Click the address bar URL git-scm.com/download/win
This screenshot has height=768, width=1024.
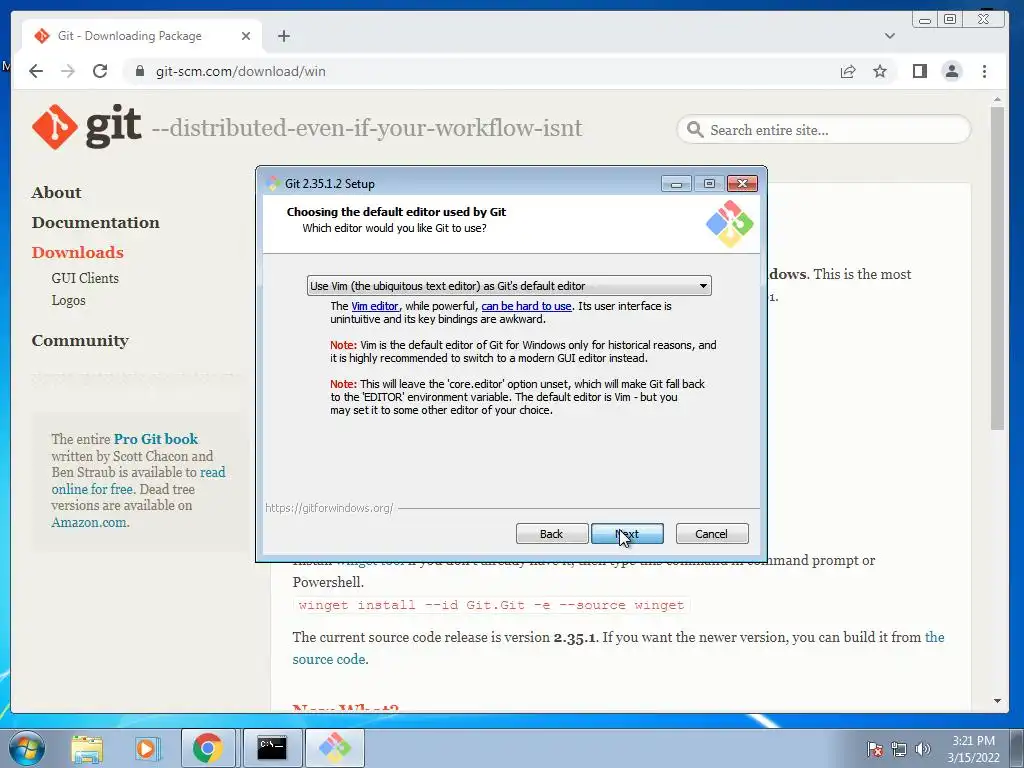240,71
